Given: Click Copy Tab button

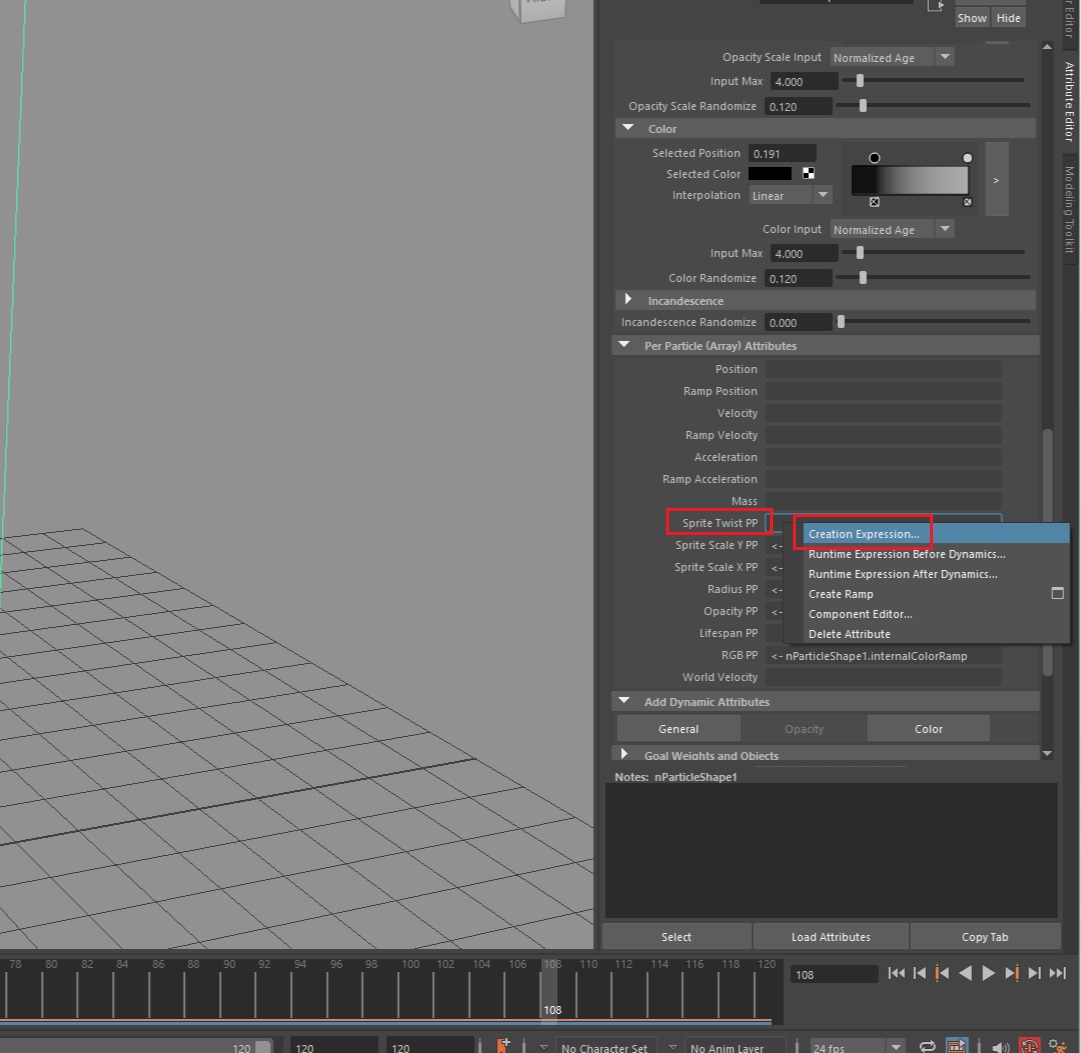Looking at the screenshot, I should click(x=984, y=936).
